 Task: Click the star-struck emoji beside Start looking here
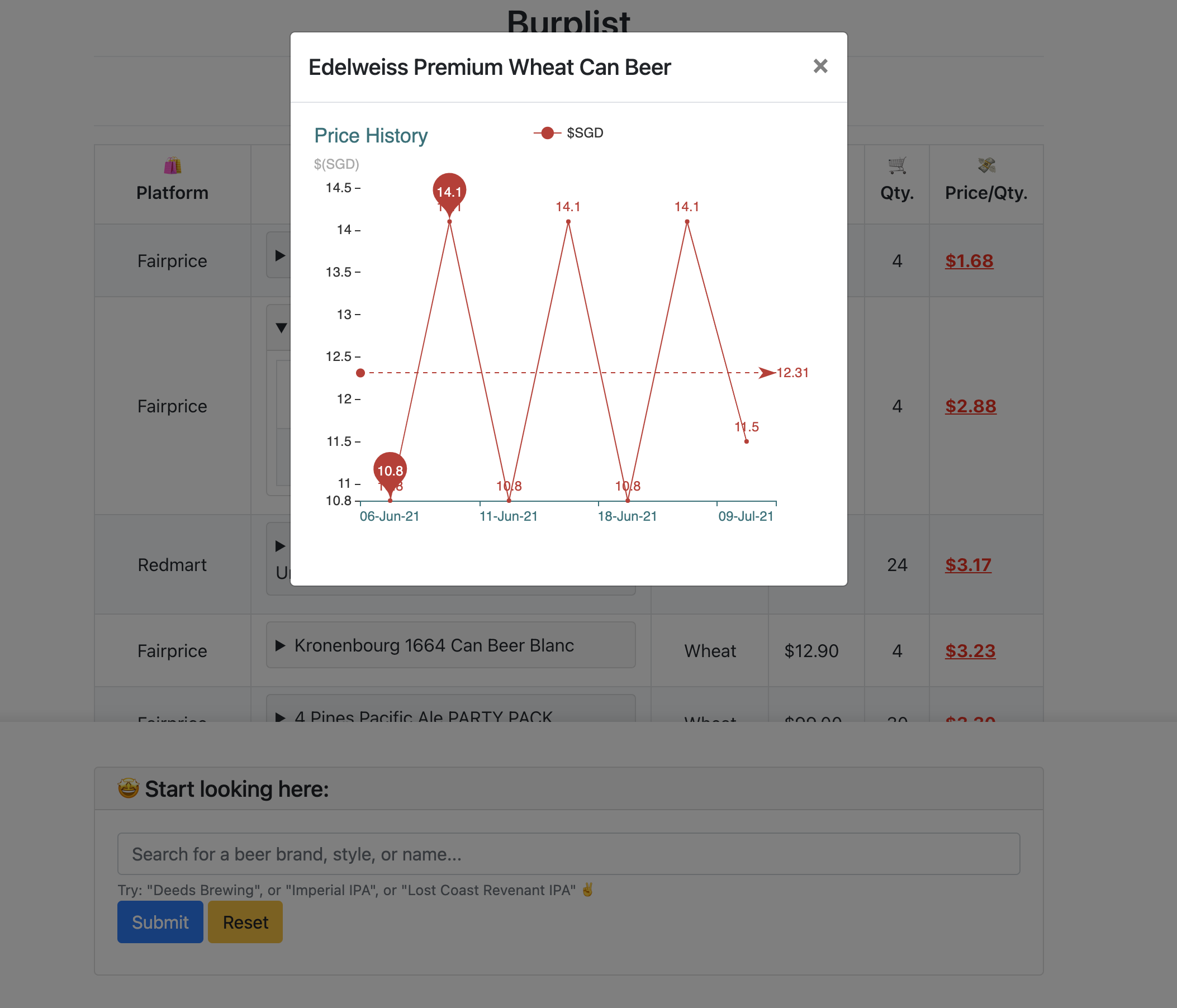click(129, 788)
